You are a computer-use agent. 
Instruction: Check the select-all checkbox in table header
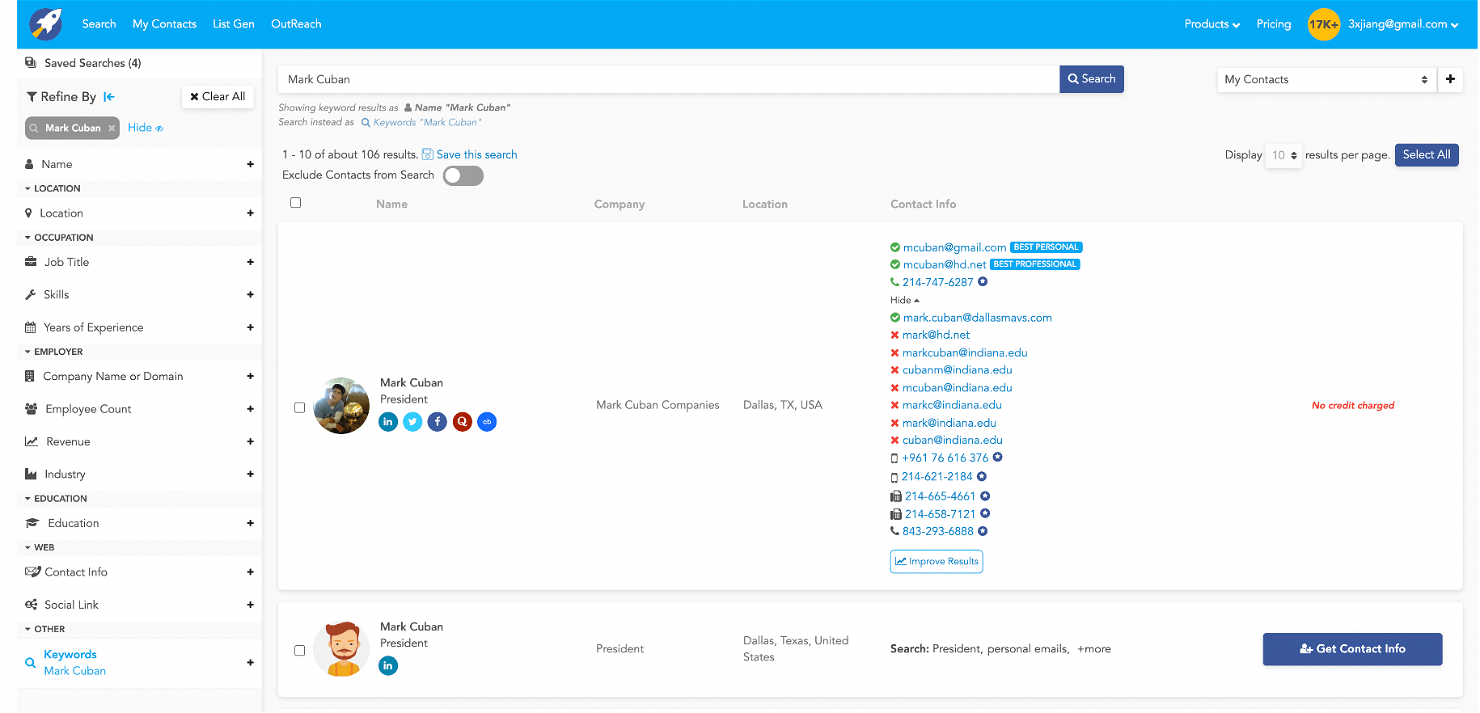pos(295,203)
